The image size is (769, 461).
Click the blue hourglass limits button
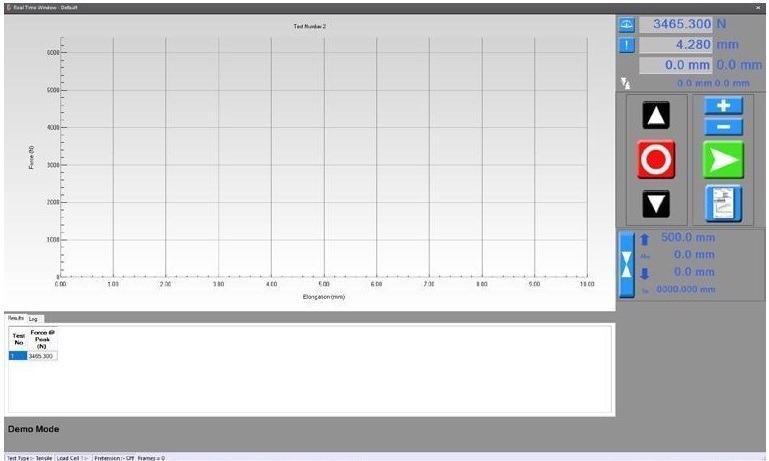tap(626, 265)
